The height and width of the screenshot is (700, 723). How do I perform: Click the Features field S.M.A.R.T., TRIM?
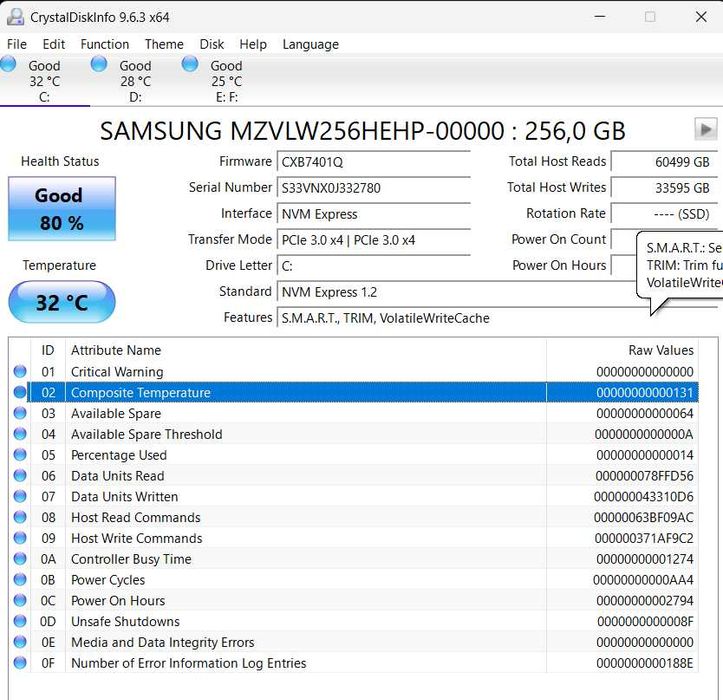click(x=497, y=318)
